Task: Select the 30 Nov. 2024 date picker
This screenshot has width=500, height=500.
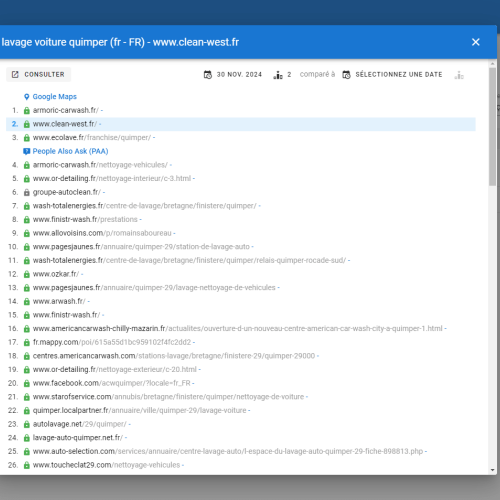Action: coord(233,75)
